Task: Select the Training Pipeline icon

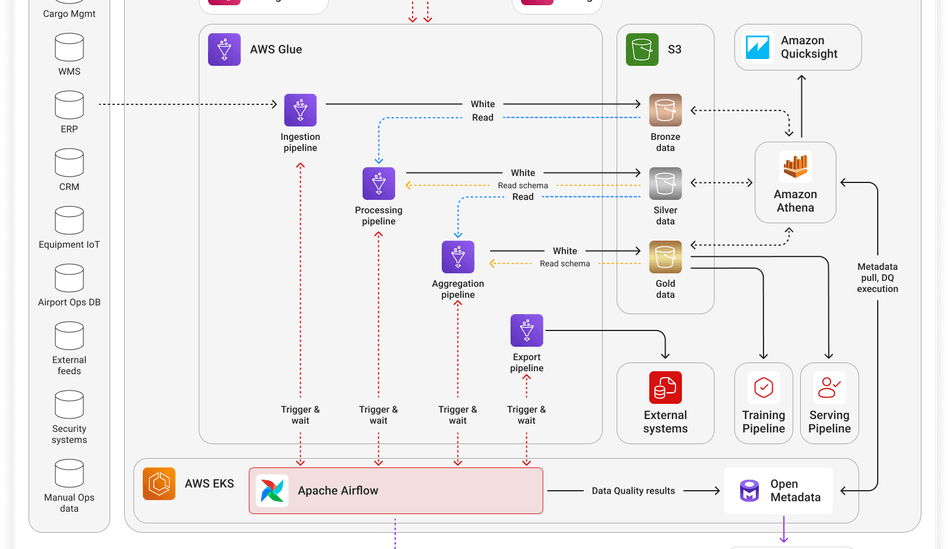Action: coord(763,387)
